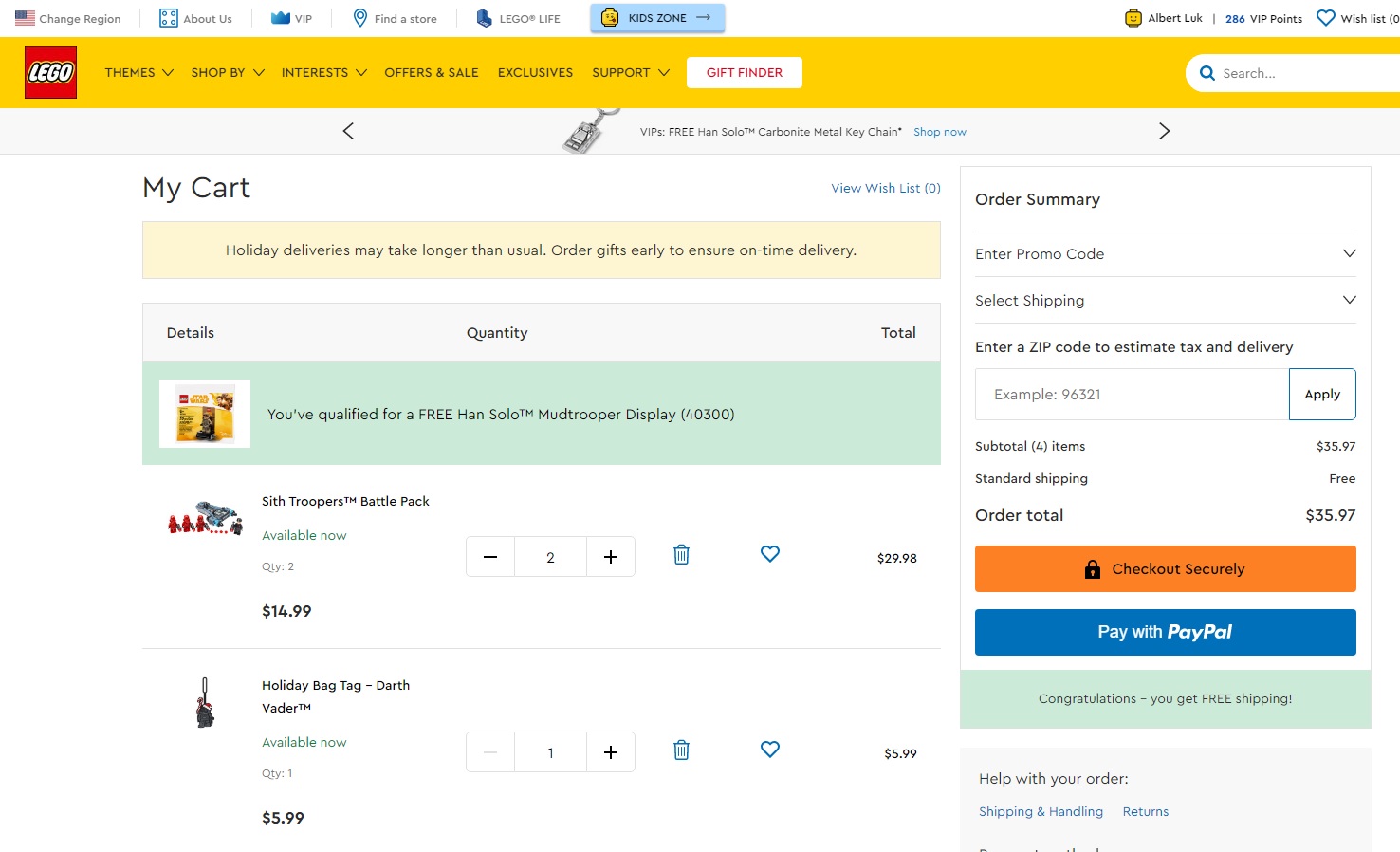This screenshot has width=1400, height=852.
Task: Open Sith Troopers Battle Pack thumbnail
Action: tap(205, 519)
